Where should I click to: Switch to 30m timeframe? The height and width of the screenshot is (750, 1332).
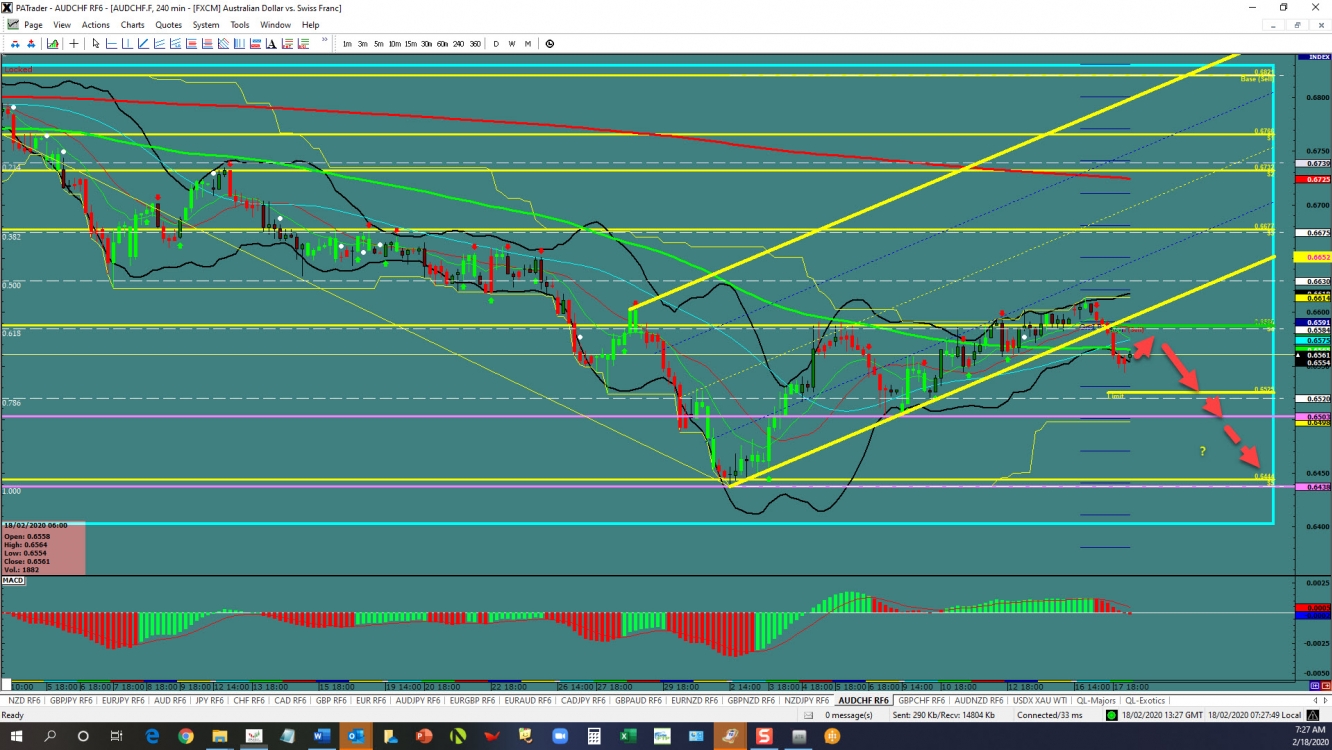coord(426,44)
